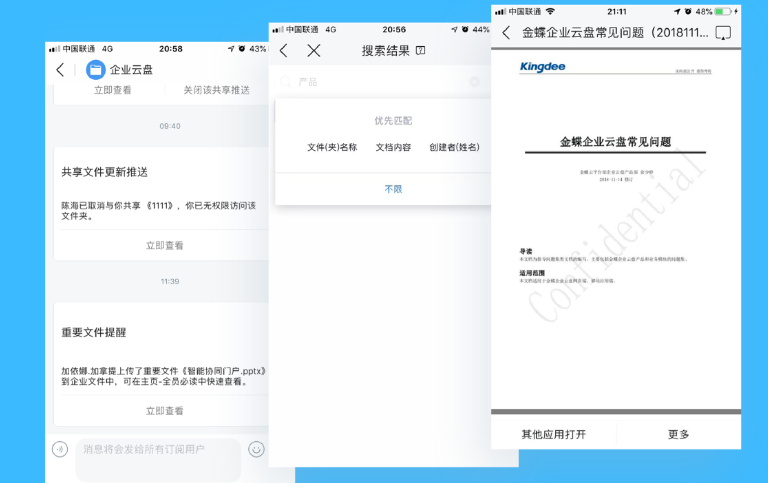The width and height of the screenshot is (768, 483).
Task: Tap the voice input icon beside message box
Action: coord(60,449)
